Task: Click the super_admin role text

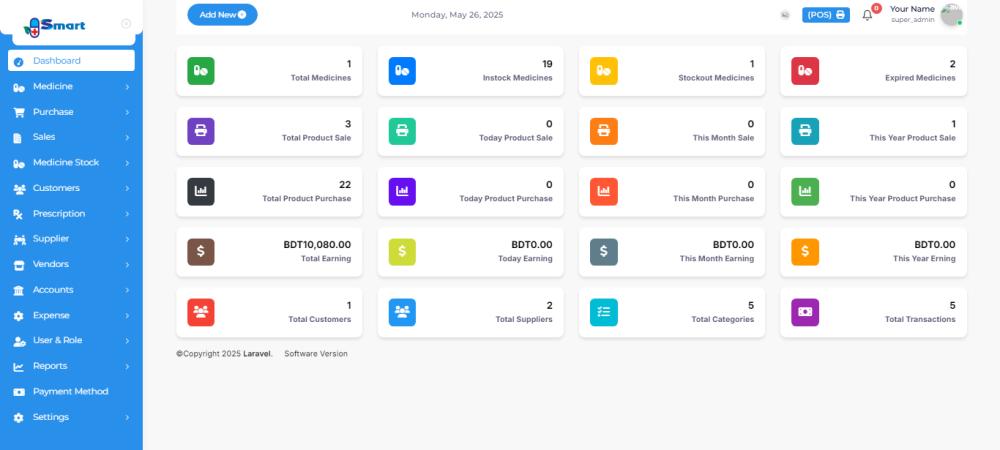Action: 913,20
